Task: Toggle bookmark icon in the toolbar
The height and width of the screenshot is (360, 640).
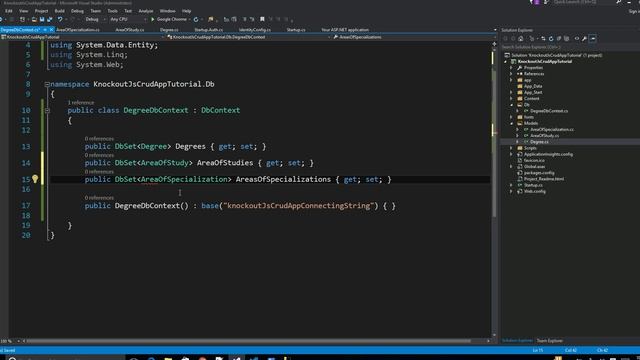Action: 262,19
